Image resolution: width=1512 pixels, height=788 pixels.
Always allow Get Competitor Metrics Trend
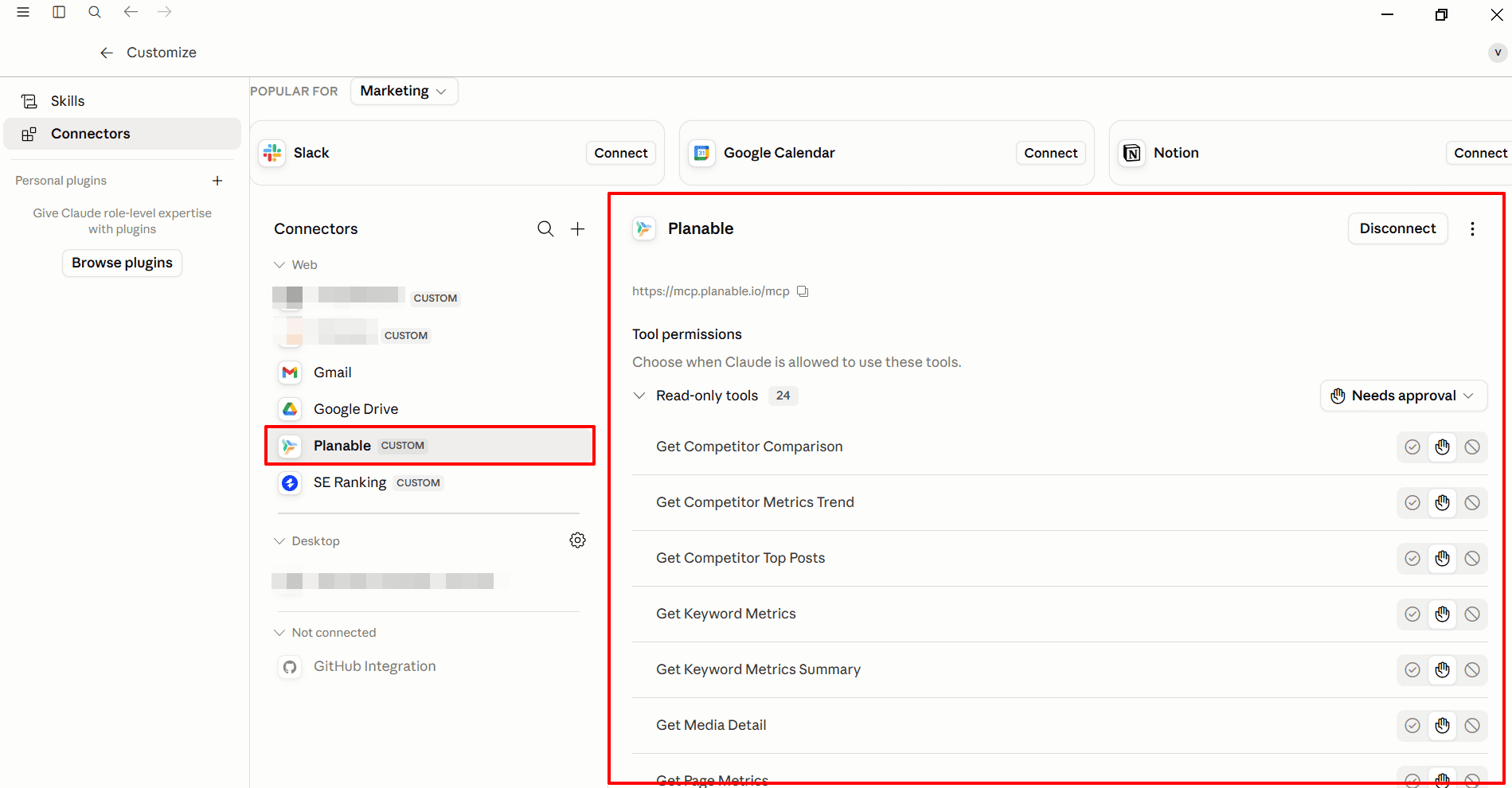click(x=1412, y=503)
